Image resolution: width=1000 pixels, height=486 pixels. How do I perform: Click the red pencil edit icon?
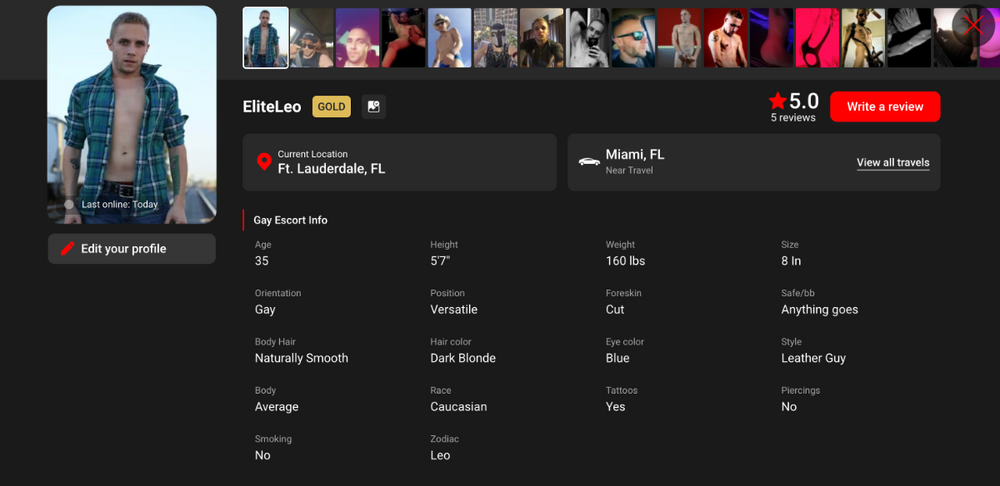click(68, 249)
